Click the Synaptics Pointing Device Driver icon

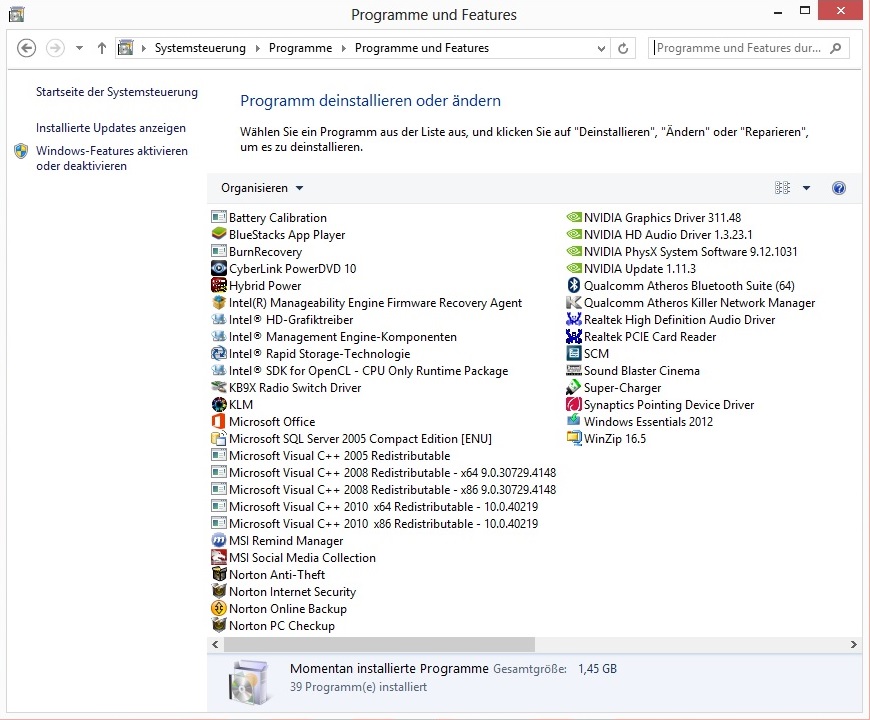click(x=574, y=404)
